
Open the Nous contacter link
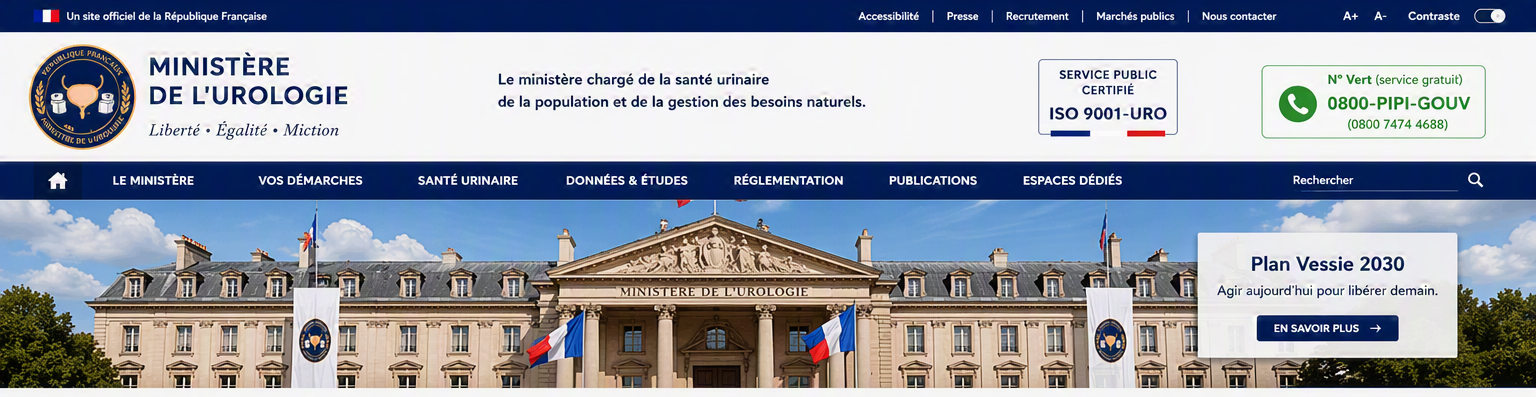point(1239,16)
